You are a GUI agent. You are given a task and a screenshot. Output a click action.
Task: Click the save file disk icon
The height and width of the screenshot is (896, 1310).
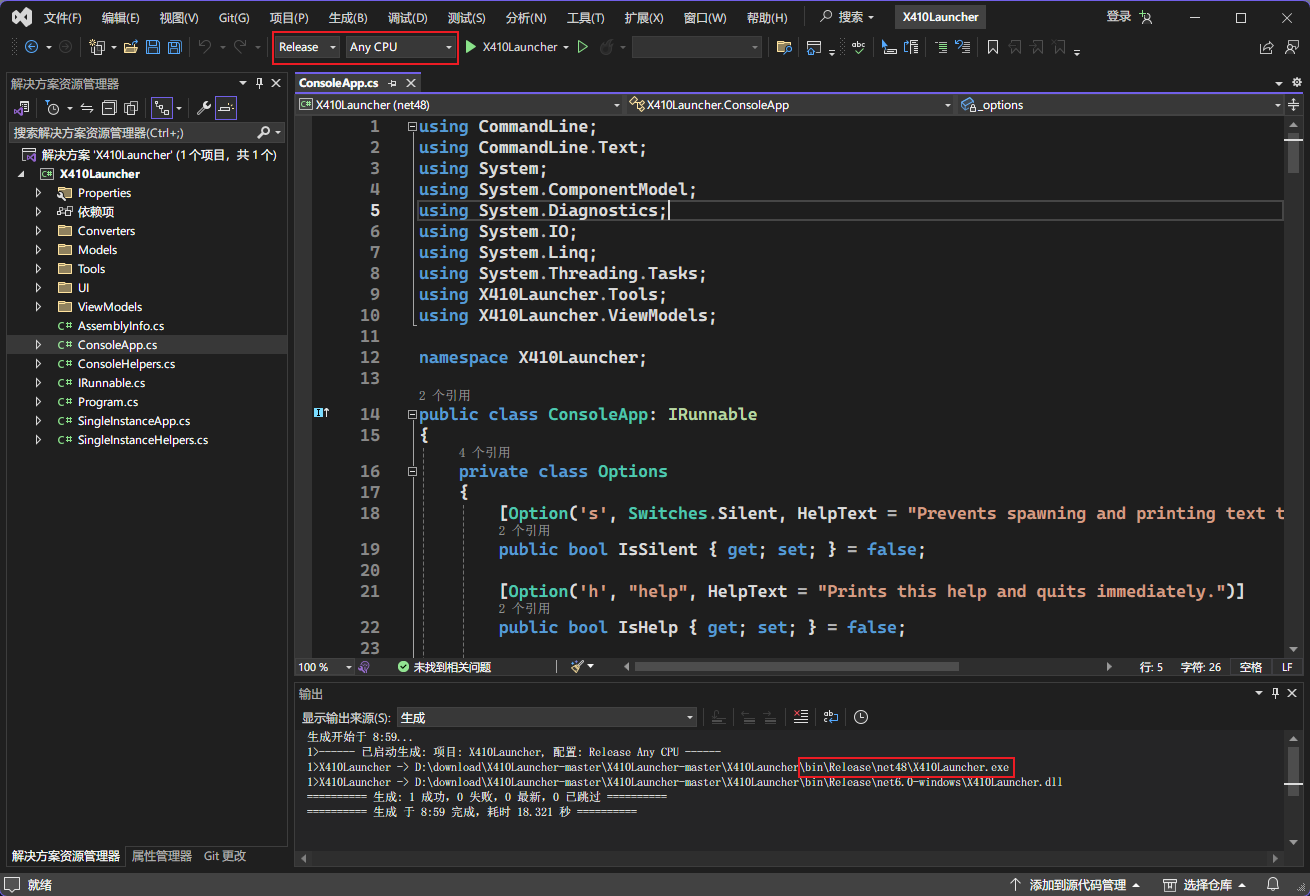(x=153, y=47)
